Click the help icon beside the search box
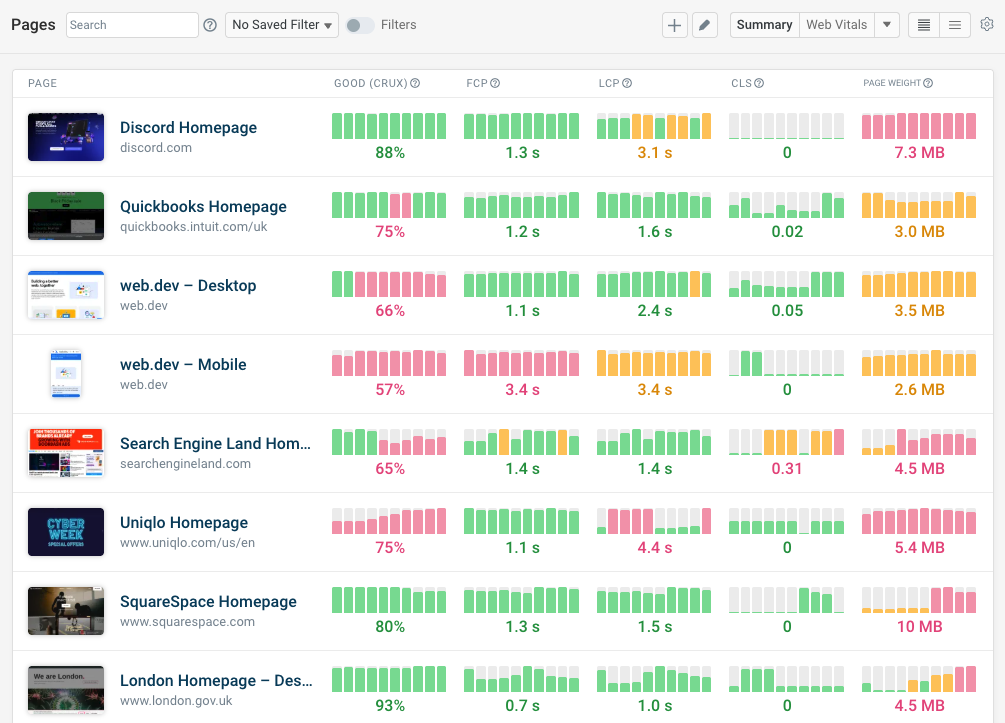Screen dimensions: 1005x723 [x=210, y=25]
